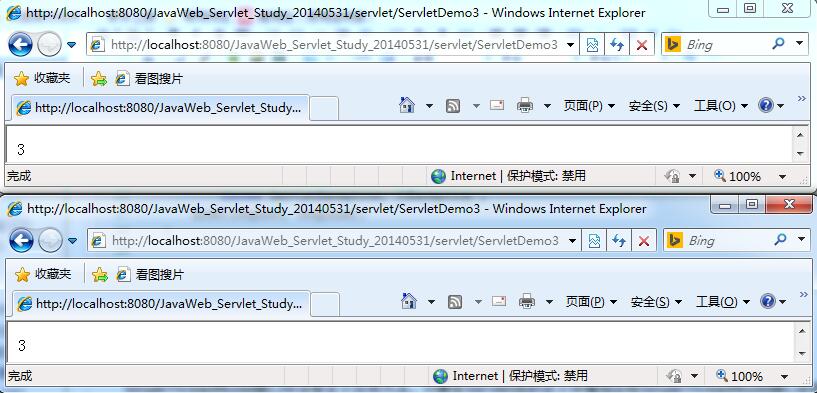This screenshot has width=817, height=393.
Task: Open Help icon menu in bottom window
Action: (774, 301)
